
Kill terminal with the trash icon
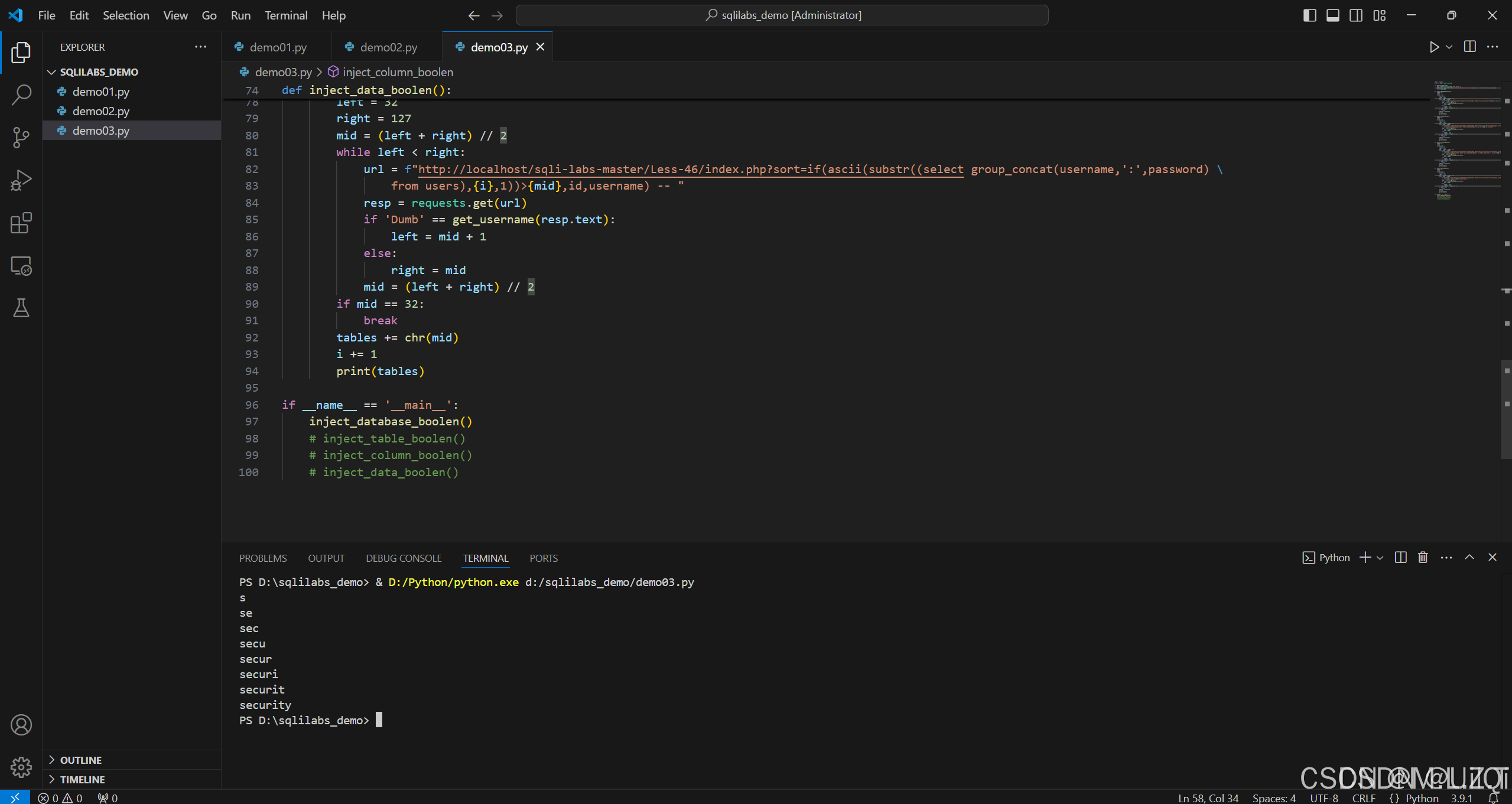(x=1423, y=558)
